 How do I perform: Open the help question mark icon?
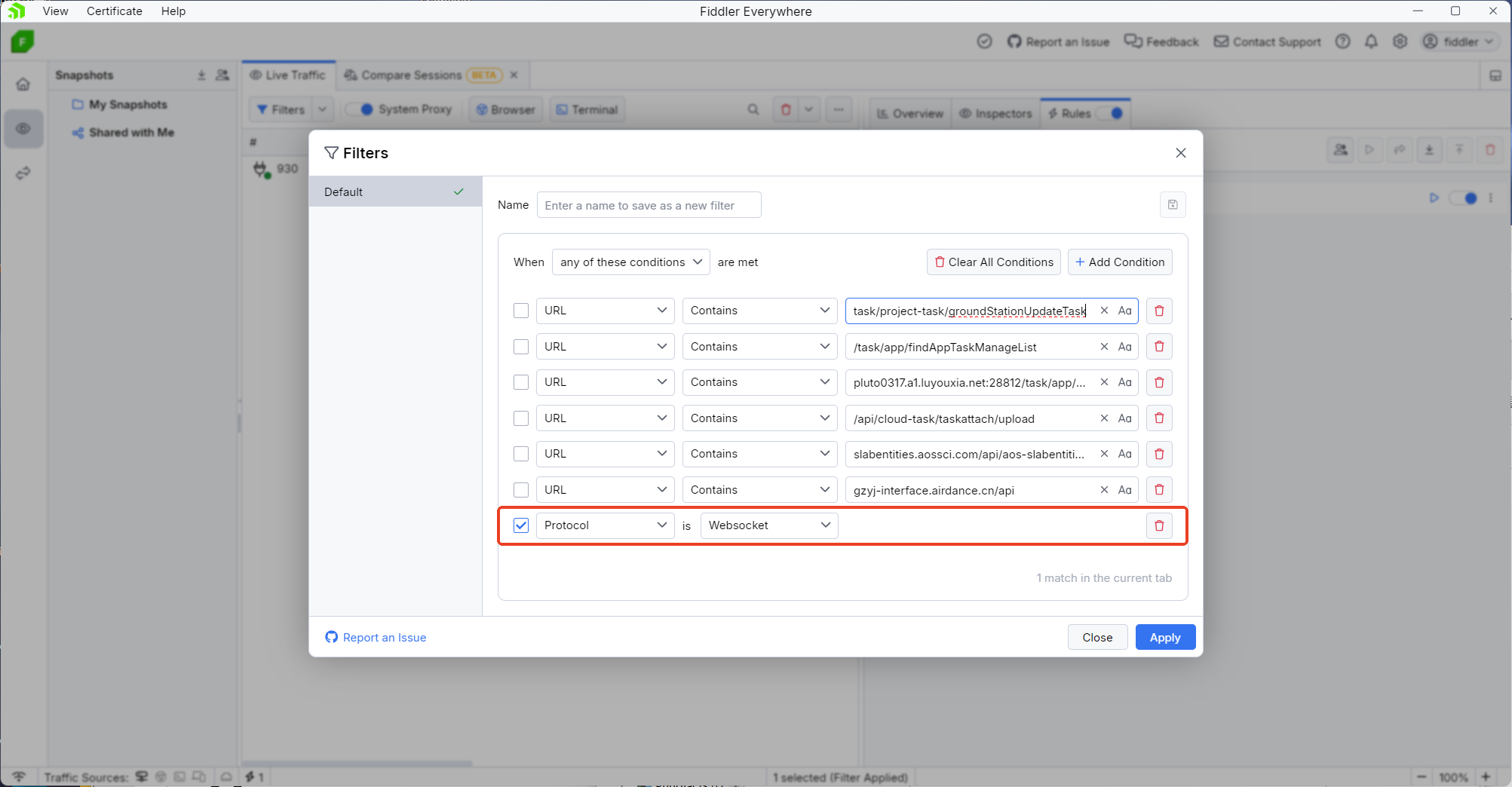tap(1342, 41)
